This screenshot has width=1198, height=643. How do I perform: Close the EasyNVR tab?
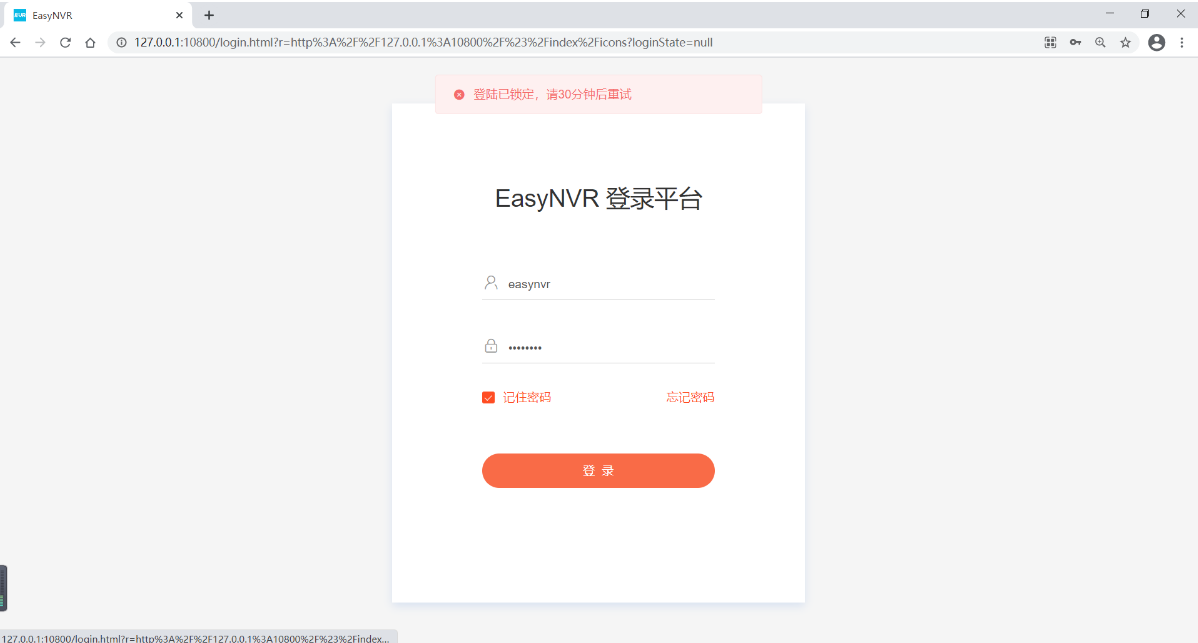180,15
